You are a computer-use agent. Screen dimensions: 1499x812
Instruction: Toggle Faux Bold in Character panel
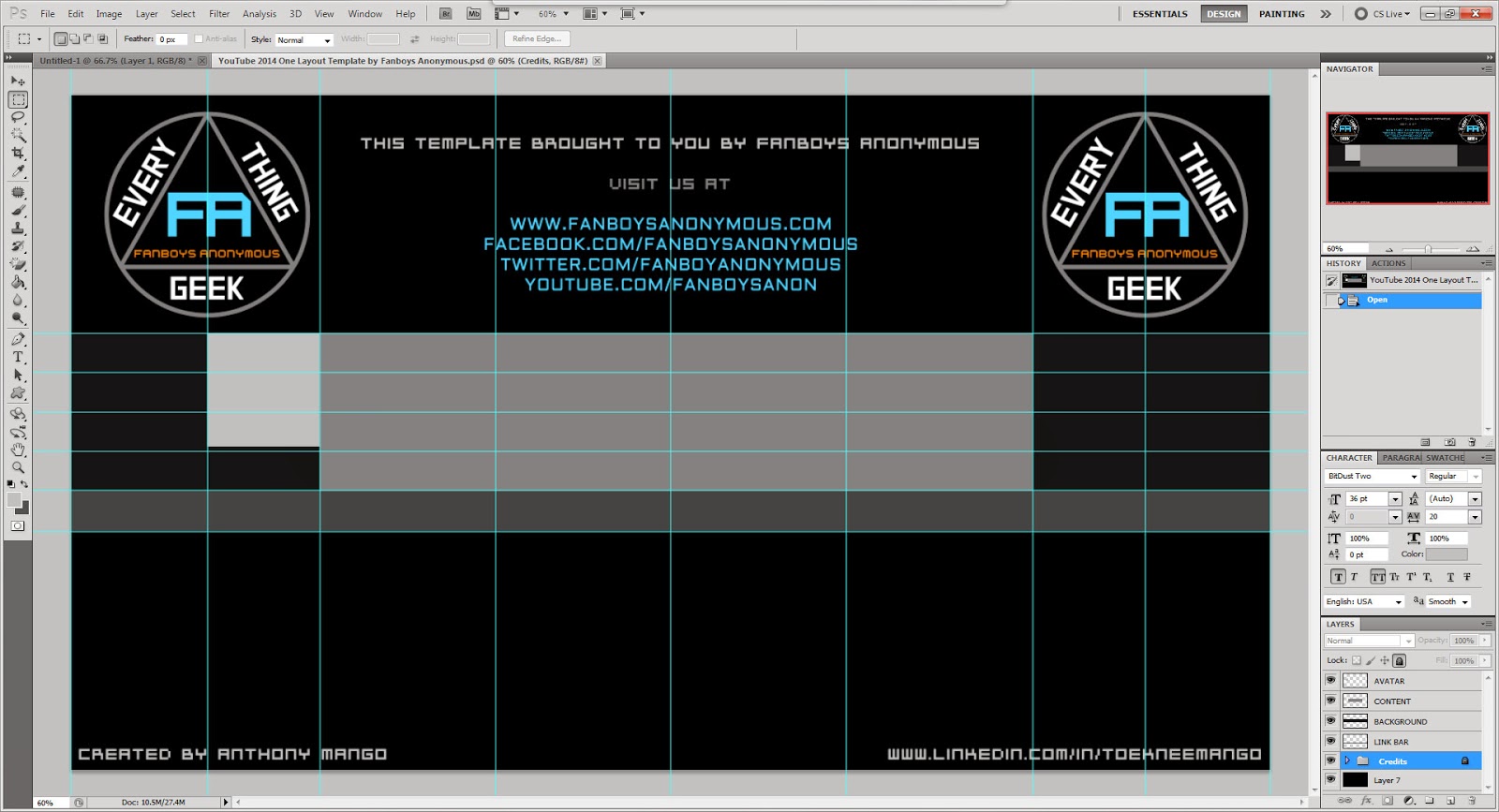1338,577
